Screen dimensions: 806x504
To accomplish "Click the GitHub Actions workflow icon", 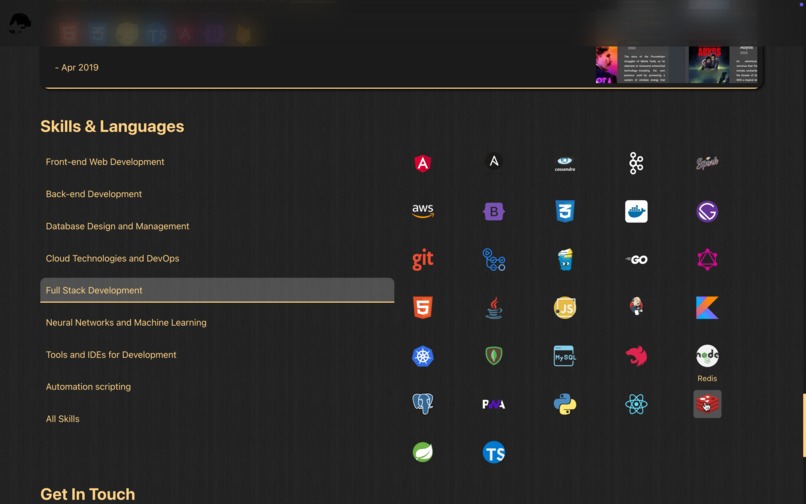I will 493,260.
